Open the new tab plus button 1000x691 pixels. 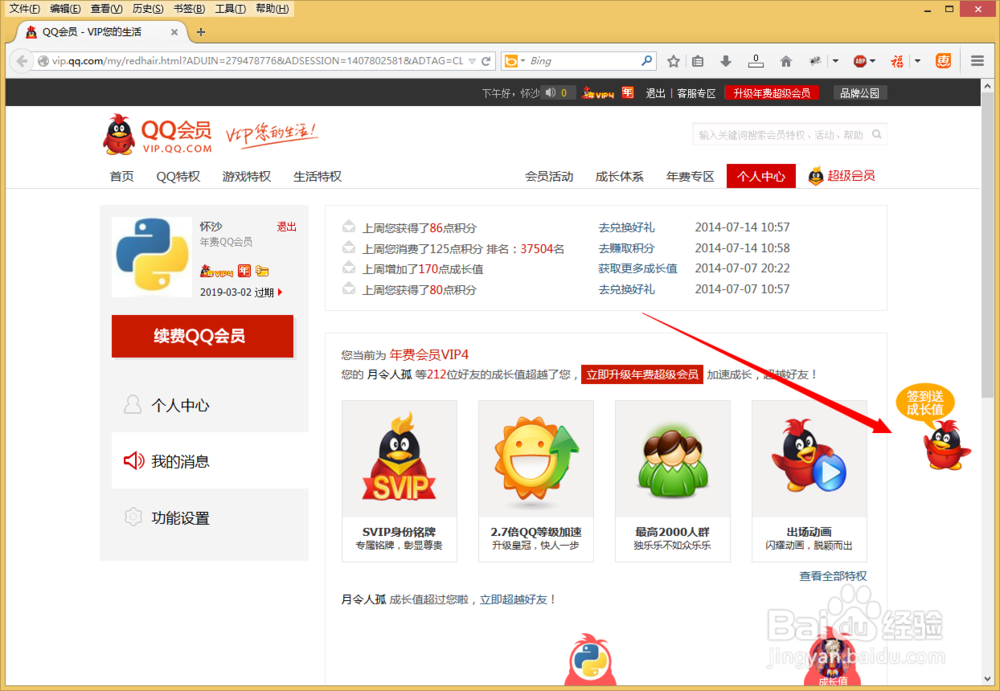[201, 32]
